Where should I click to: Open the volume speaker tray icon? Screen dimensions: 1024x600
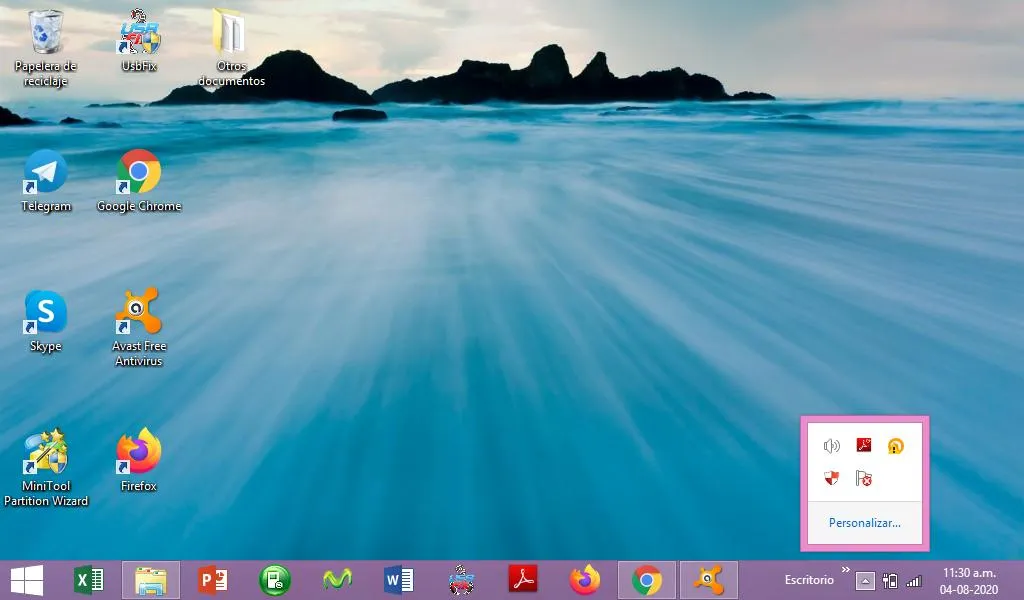(x=832, y=446)
